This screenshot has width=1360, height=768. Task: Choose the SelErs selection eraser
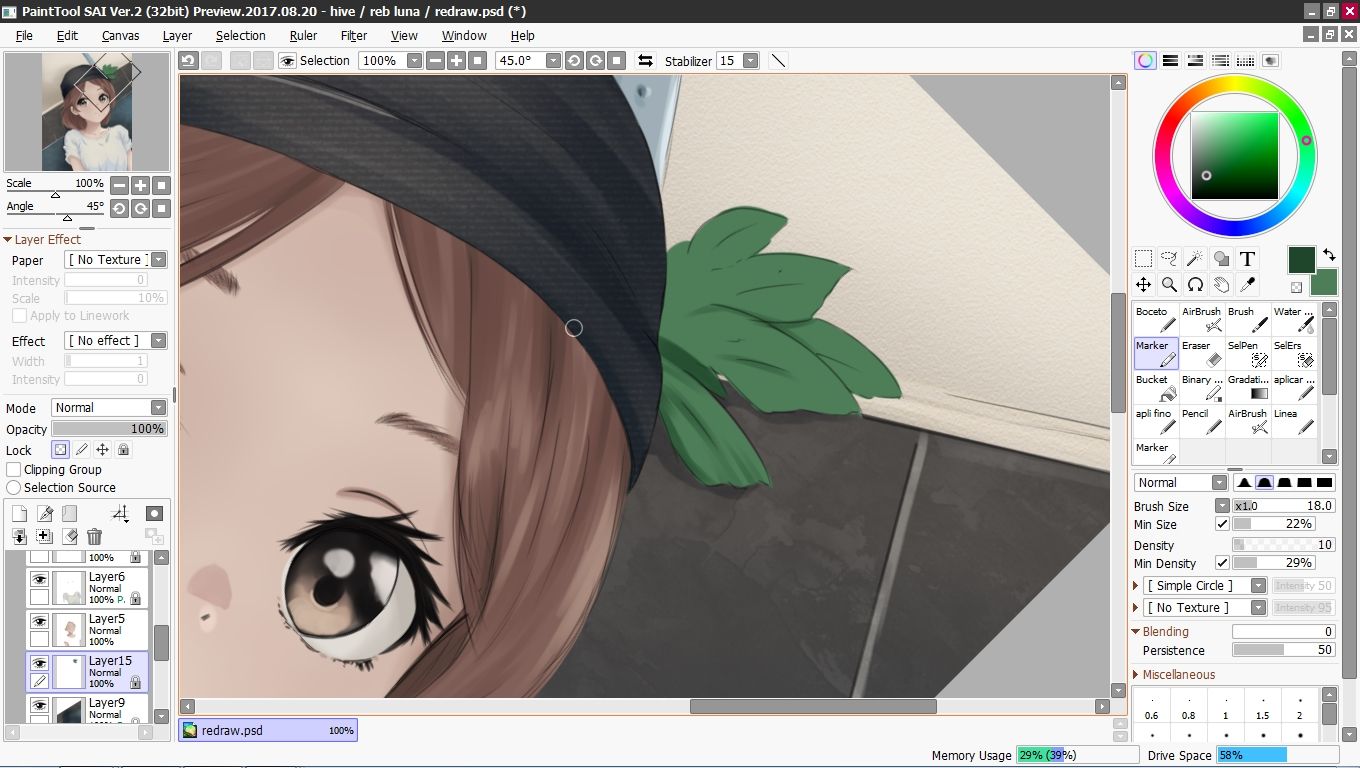(x=1294, y=353)
